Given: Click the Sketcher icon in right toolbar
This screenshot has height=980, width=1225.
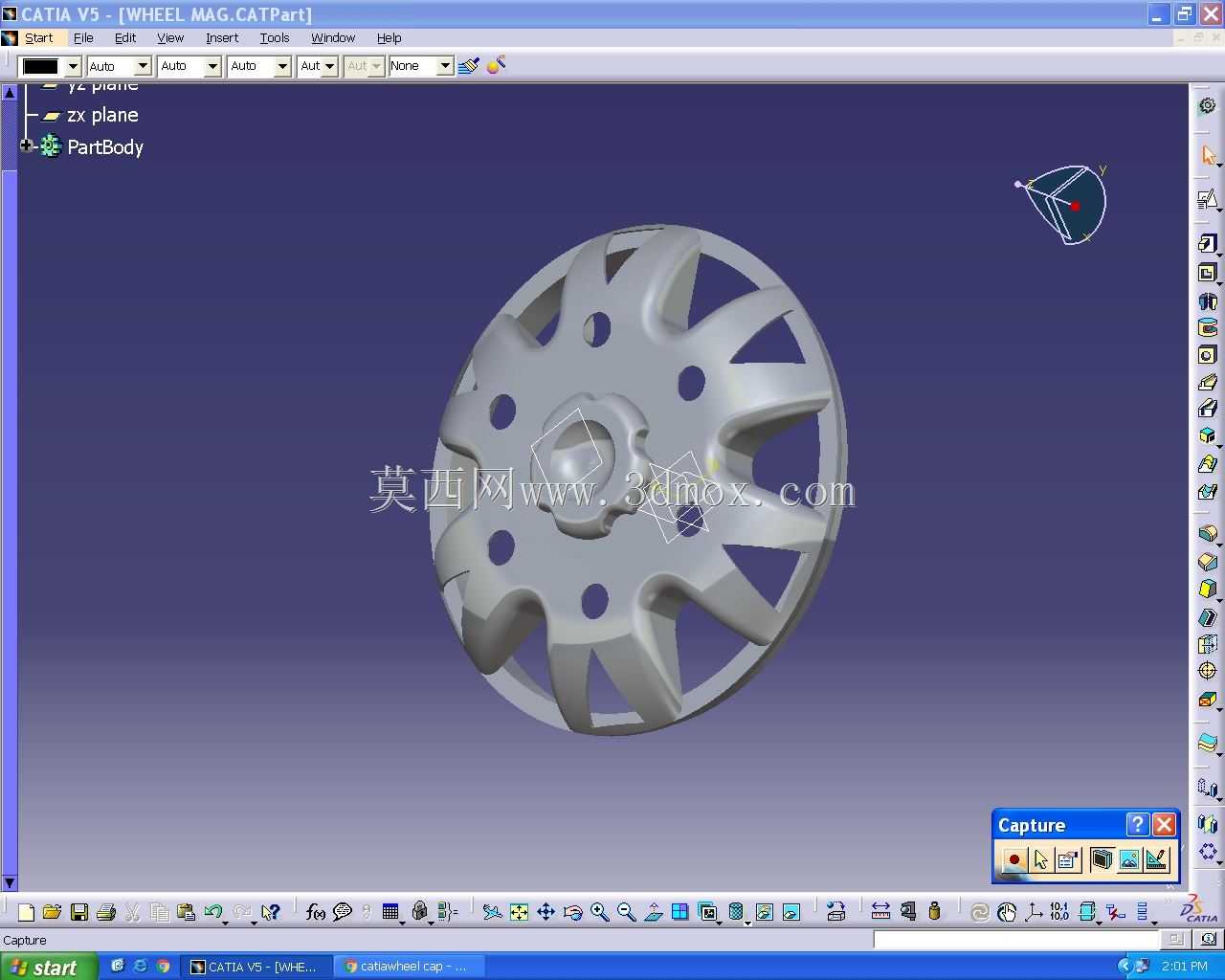Looking at the screenshot, I should pos(1207,199).
